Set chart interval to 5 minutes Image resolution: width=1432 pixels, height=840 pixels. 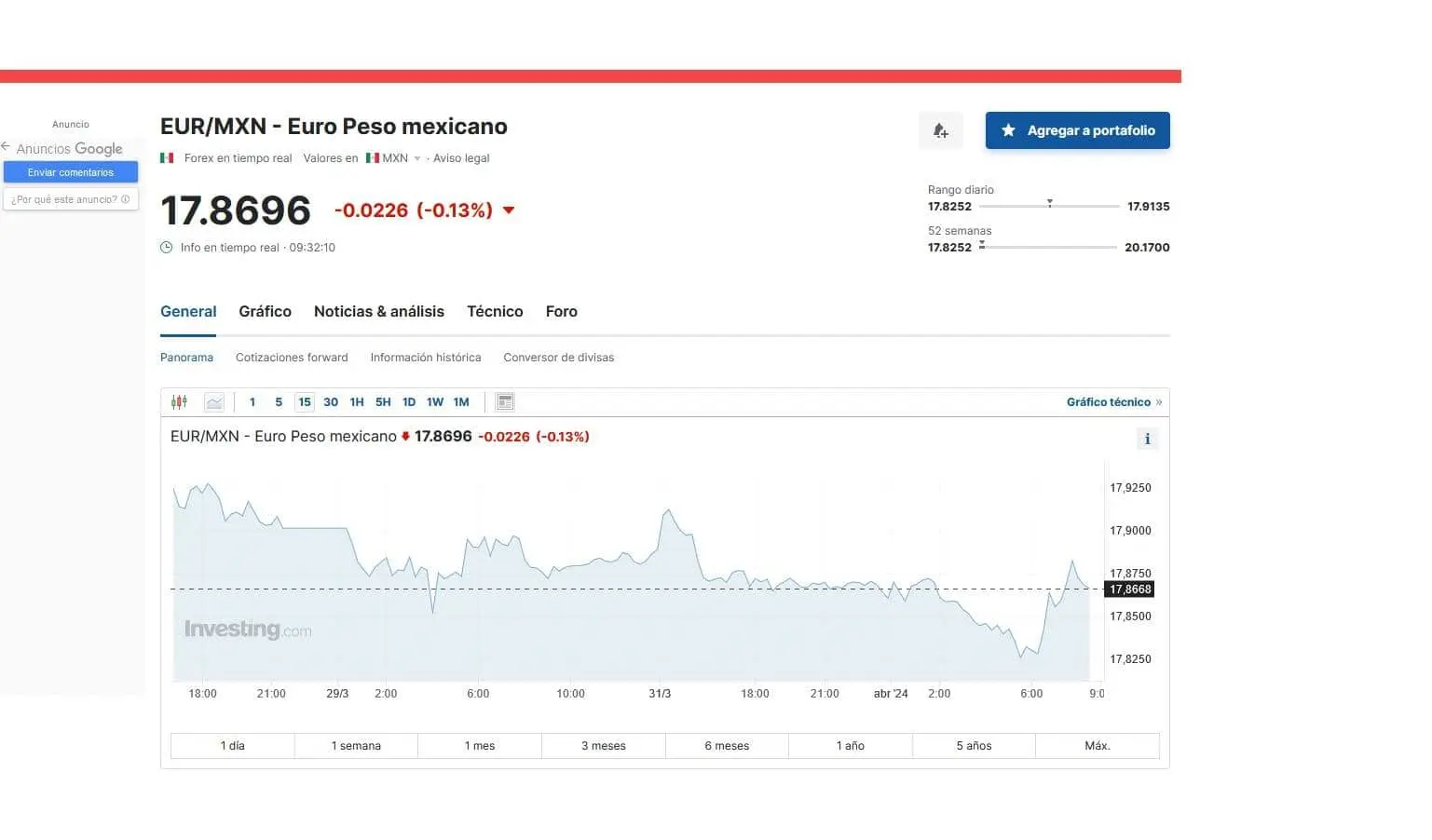(x=279, y=402)
